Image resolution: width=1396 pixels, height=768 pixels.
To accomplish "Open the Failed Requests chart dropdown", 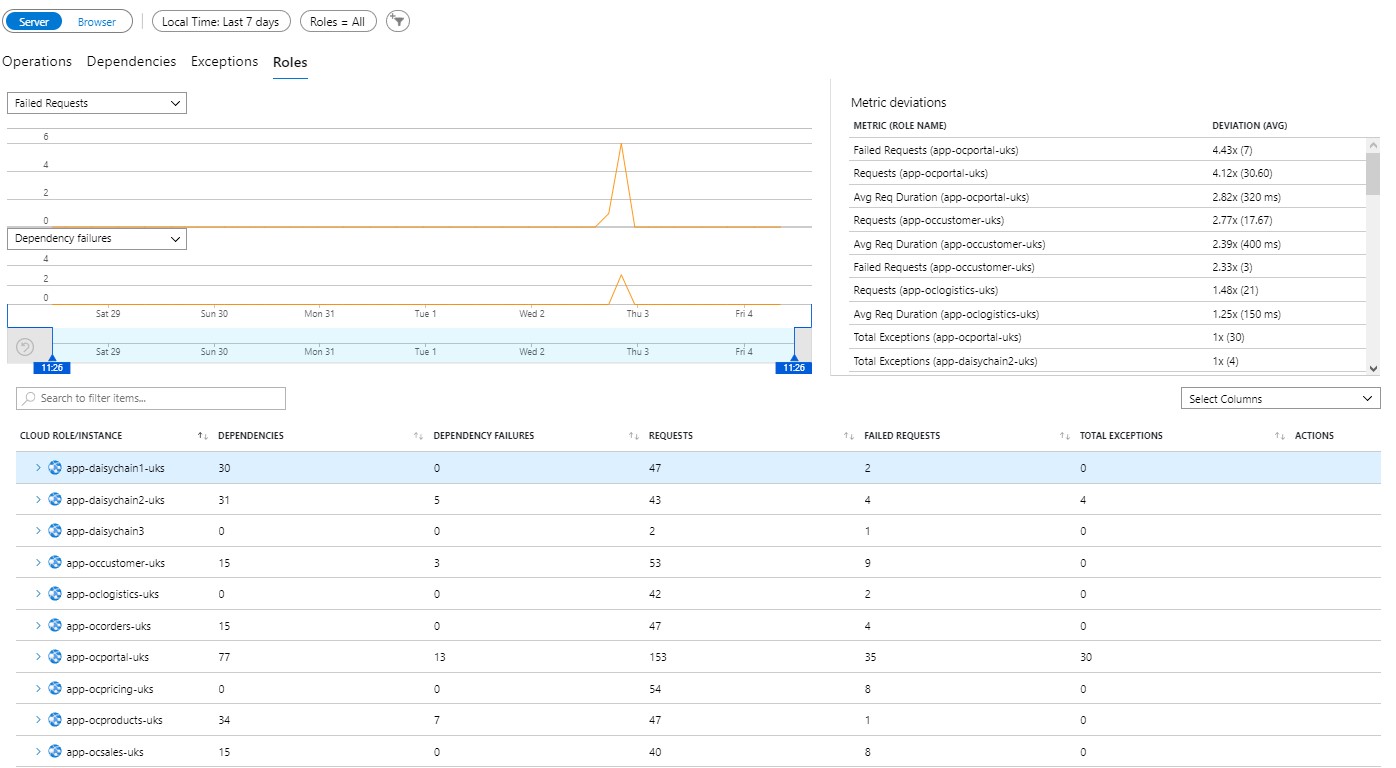I will [x=97, y=103].
